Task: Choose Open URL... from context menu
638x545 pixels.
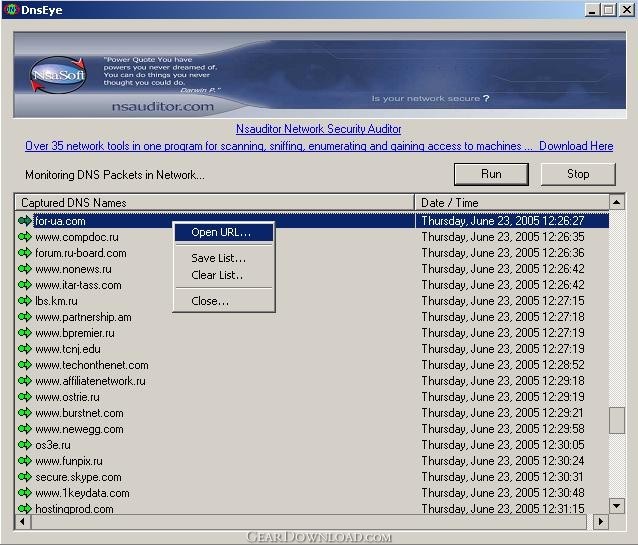Action: (x=224, y=232)
